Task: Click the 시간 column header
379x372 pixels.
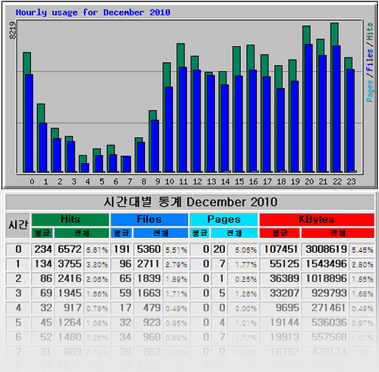Action: click(x=18, y=225)
